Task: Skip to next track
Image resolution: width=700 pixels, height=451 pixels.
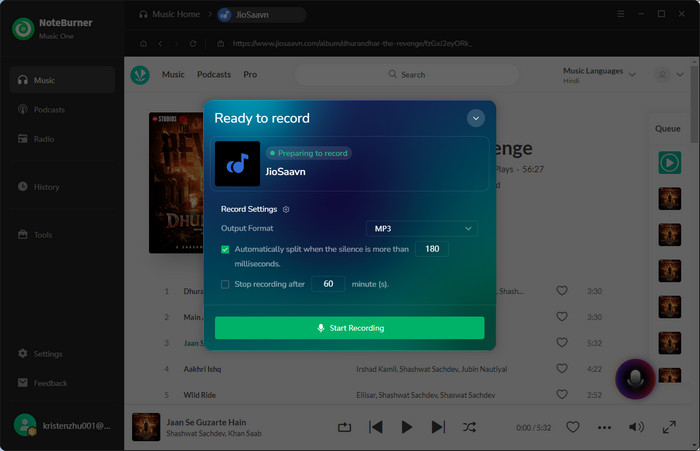Action: [438, 427]
